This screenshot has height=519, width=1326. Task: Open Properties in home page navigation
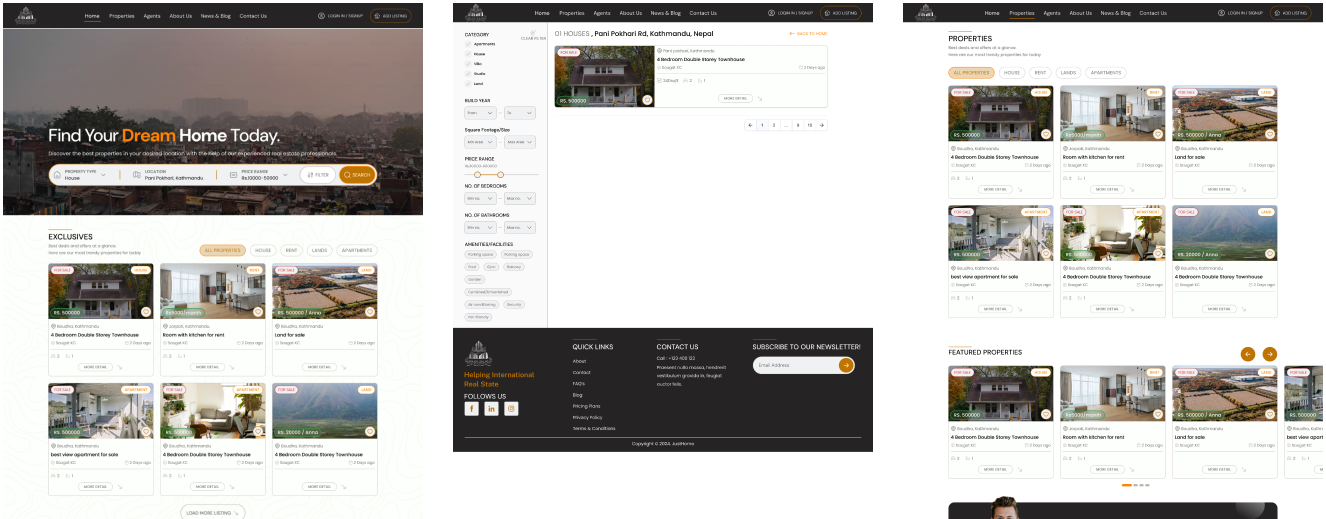coord(122,16)
